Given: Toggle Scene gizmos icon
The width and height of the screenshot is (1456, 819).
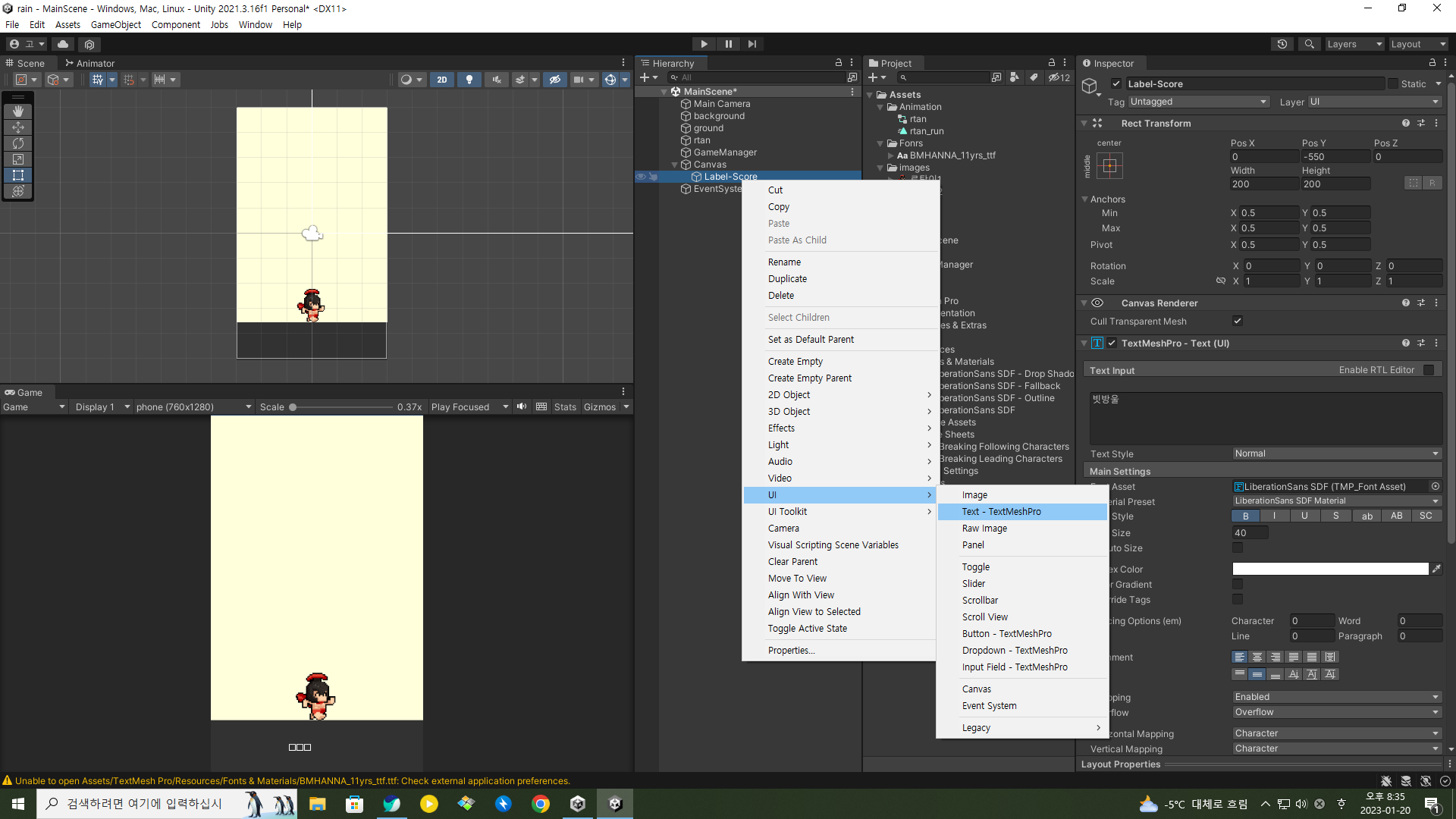Looking at the screenshot, I should (x=610, y=80).
